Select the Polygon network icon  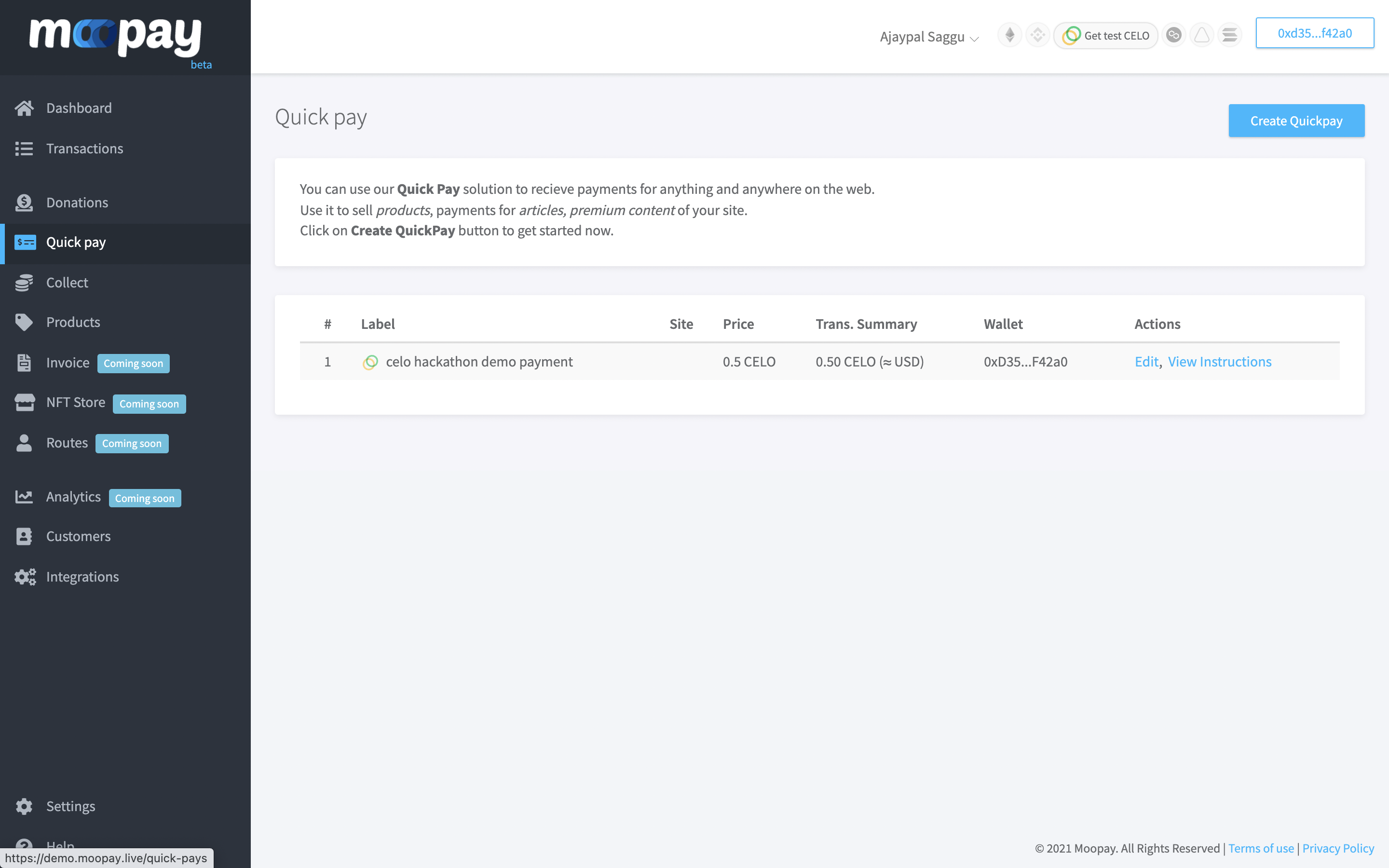[x=1174, y=36]
